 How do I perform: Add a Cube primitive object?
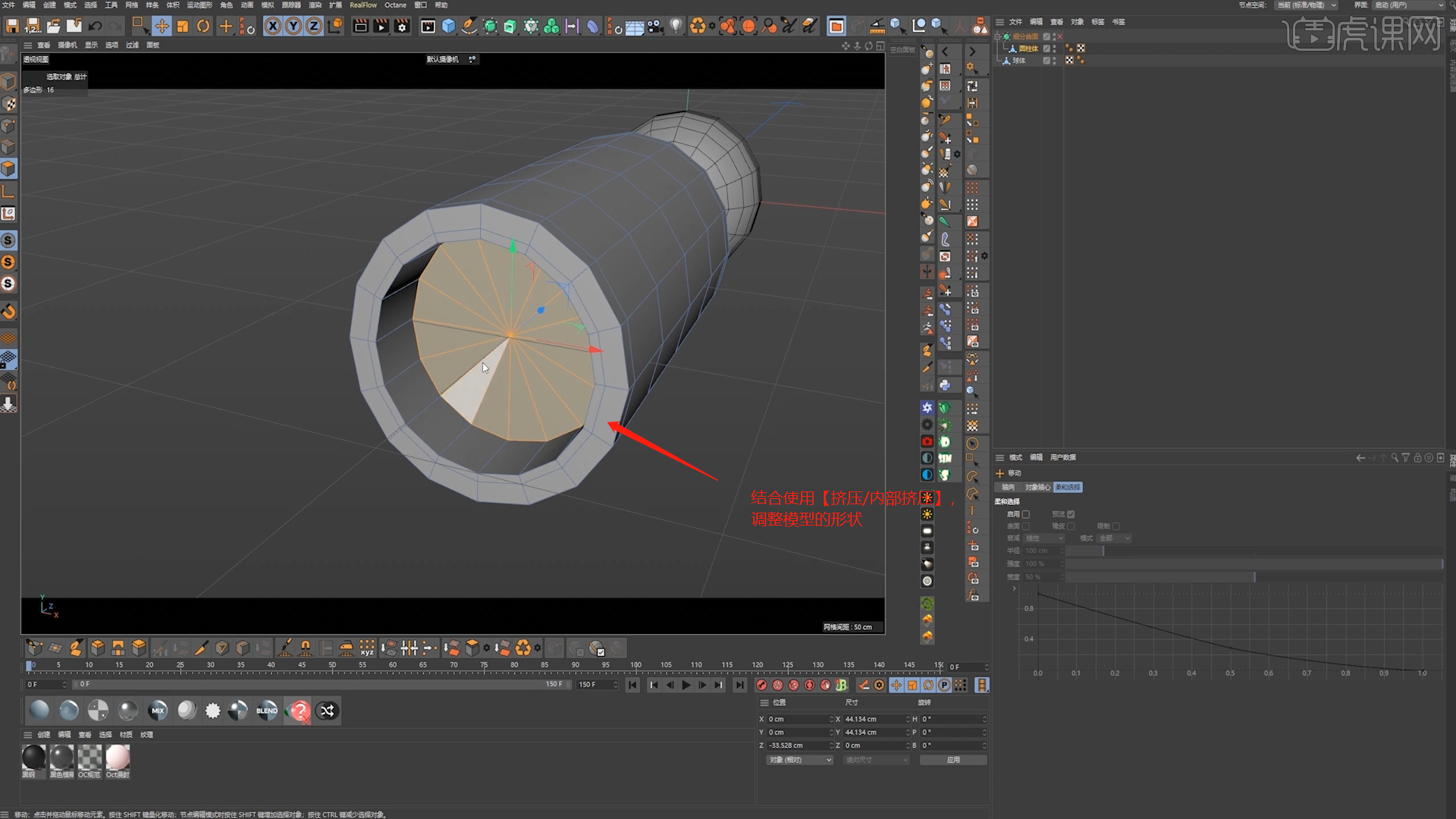(x=449, y=27)
